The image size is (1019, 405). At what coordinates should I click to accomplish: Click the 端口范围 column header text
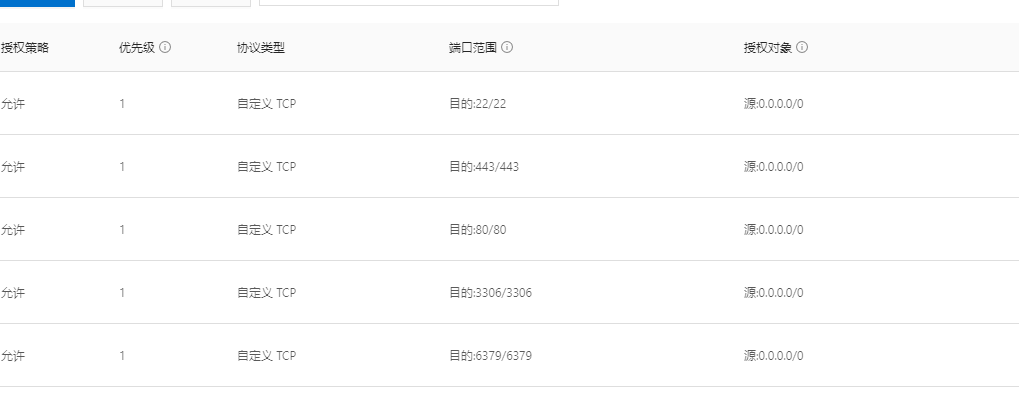pyautogui.click(x=472, y=47)
